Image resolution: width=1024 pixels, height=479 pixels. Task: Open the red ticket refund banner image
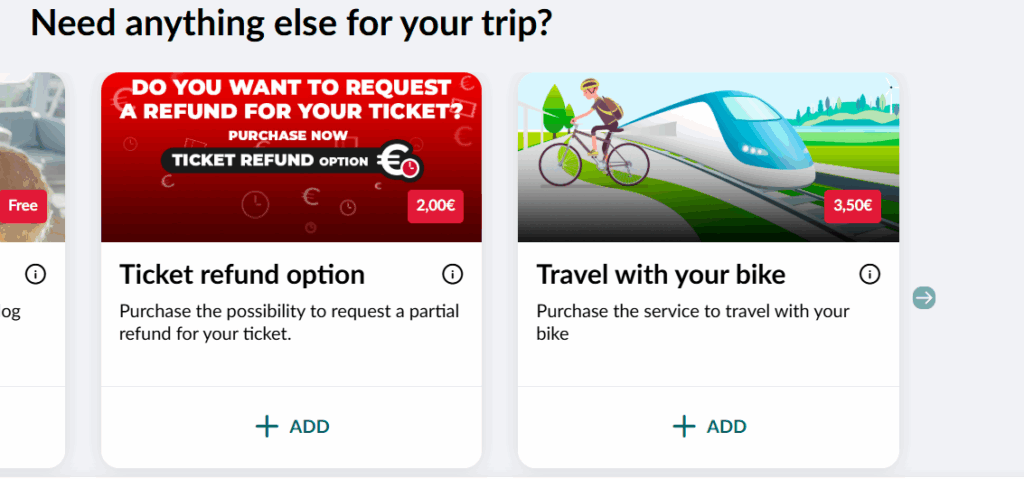pyautogui.click(x=291, y=157)
